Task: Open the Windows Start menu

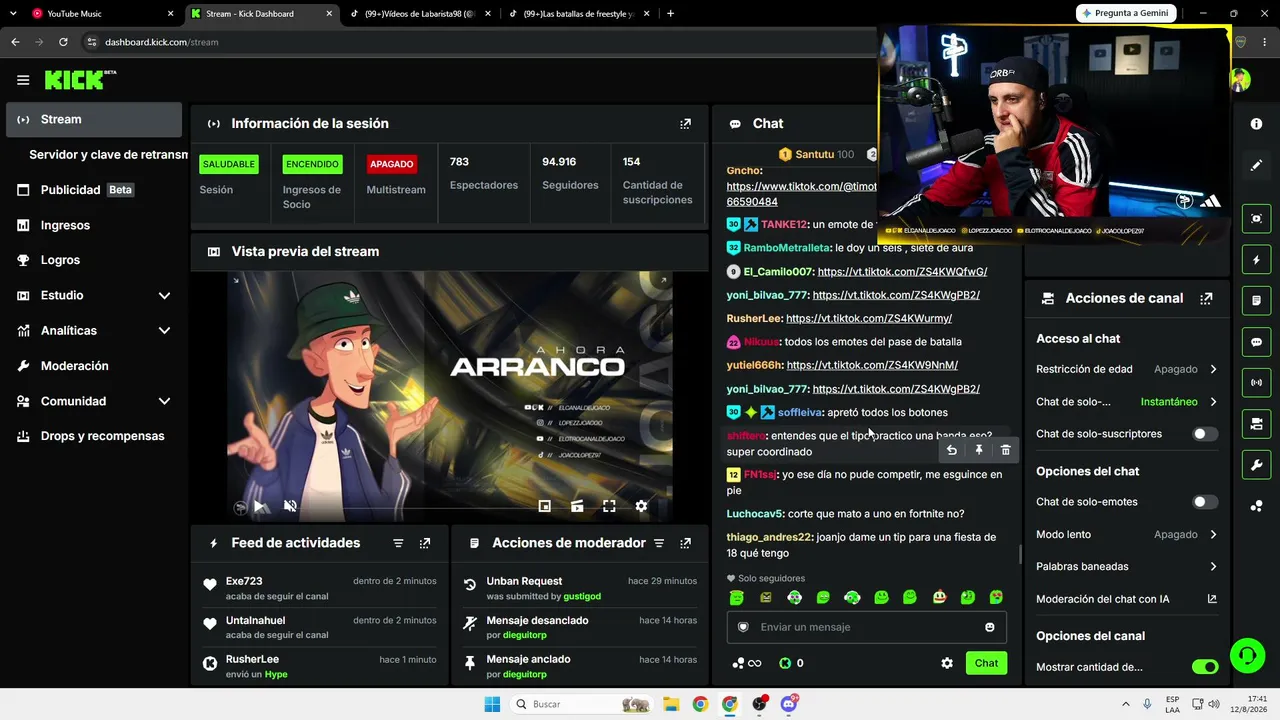Action: [x=492, y=704]
